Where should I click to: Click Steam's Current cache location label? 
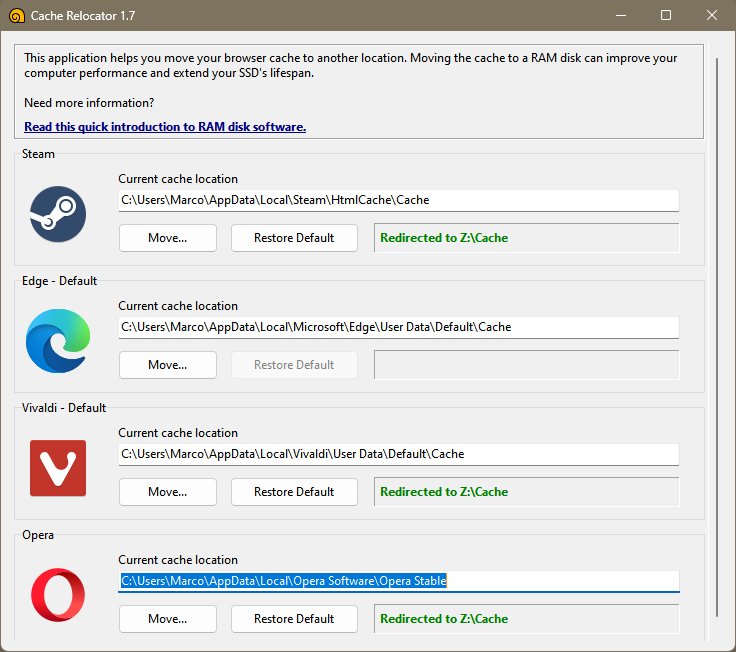[178, 179]
